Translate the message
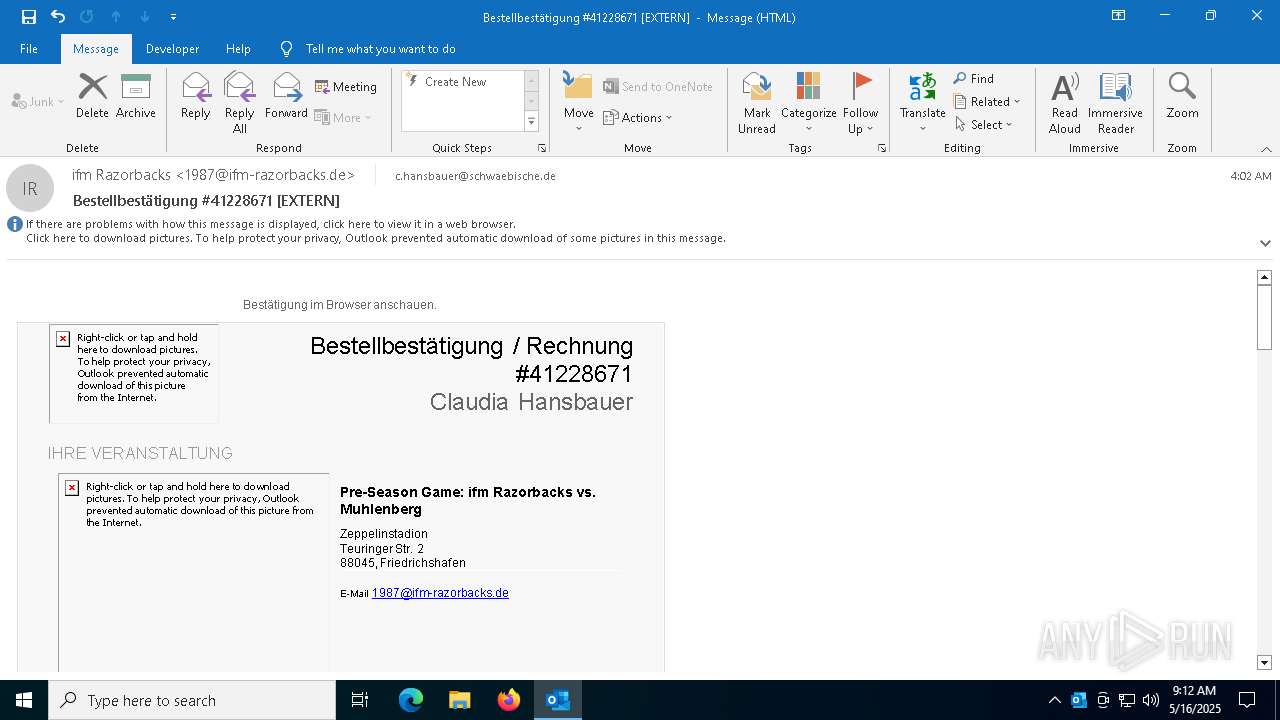The height and width of the screenshot is (720, 1280). (x=922, y=103)
